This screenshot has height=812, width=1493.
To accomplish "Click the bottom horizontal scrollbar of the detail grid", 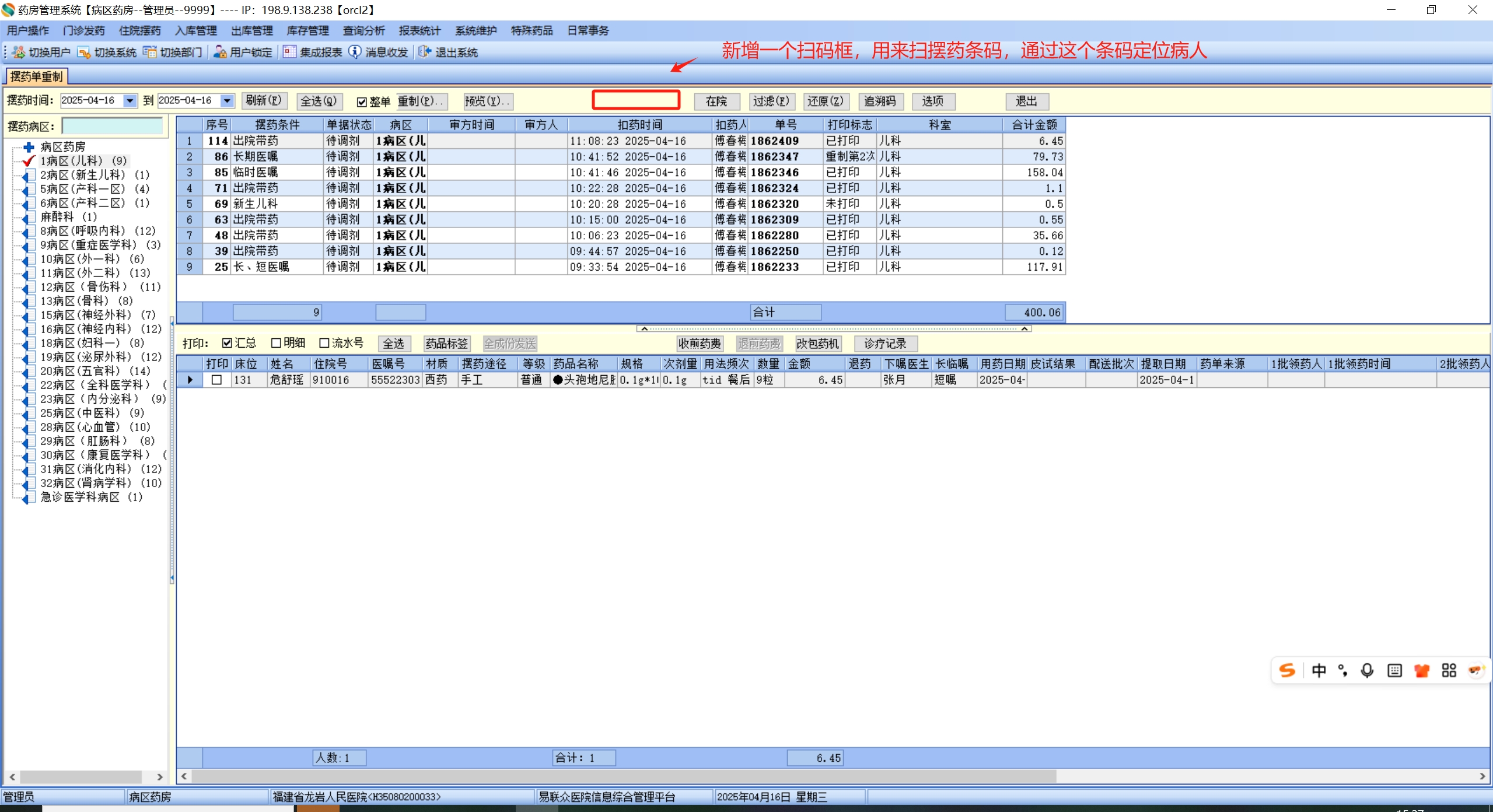I will (624, 776).
